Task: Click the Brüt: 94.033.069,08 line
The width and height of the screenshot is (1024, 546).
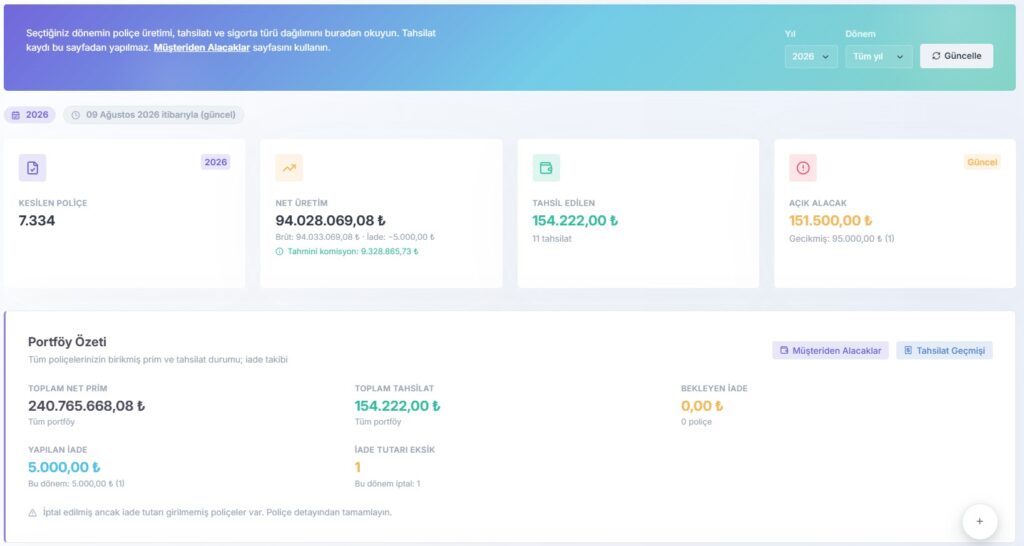Action: point(355,237)
